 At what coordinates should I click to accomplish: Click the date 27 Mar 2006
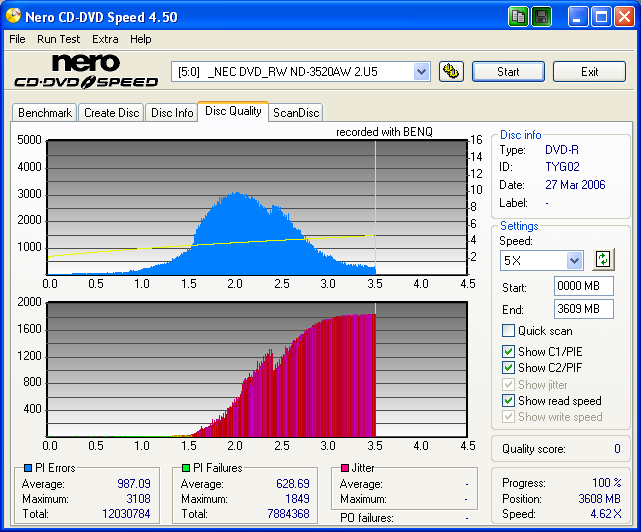(x=575, y=185)
